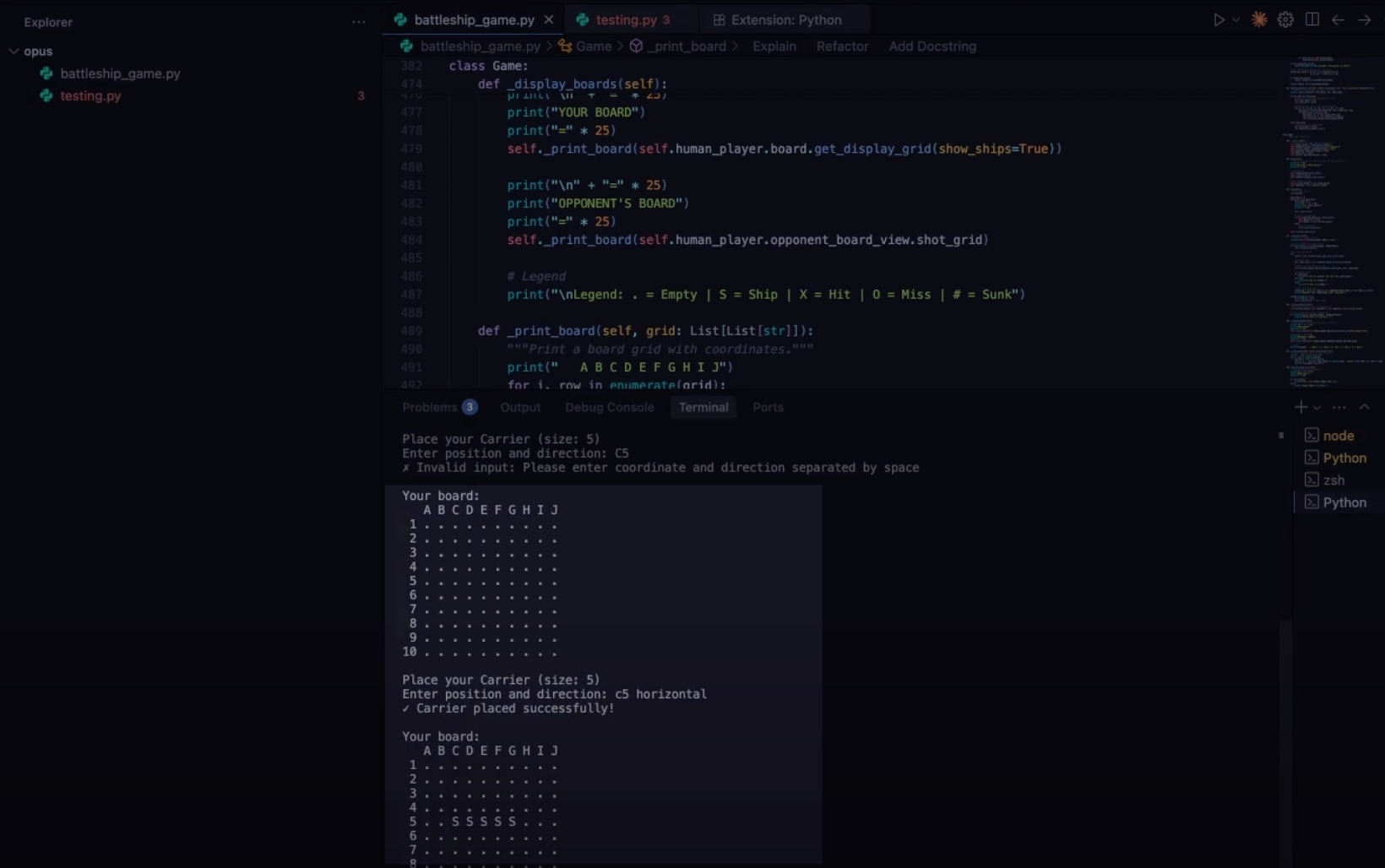The height and width of the screenshot is (868, 1385).
Task: Maximize the panel with the up chevron
Action: (1365, 407)
